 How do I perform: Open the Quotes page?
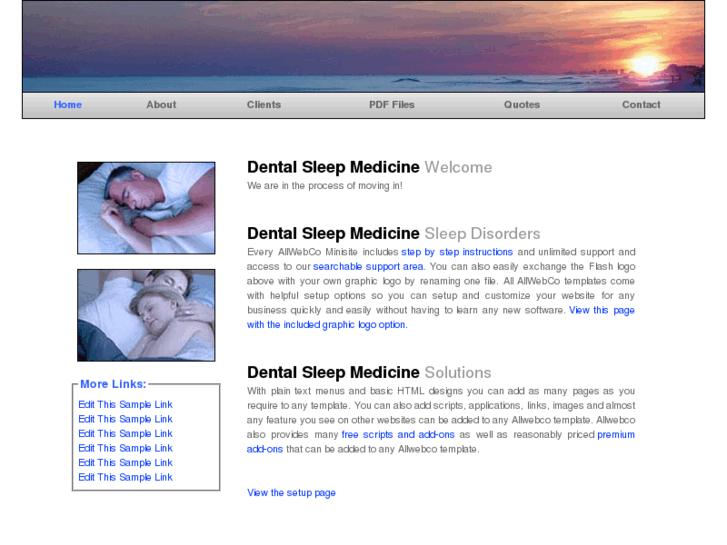pyautogui.click(x=522, y=105)
